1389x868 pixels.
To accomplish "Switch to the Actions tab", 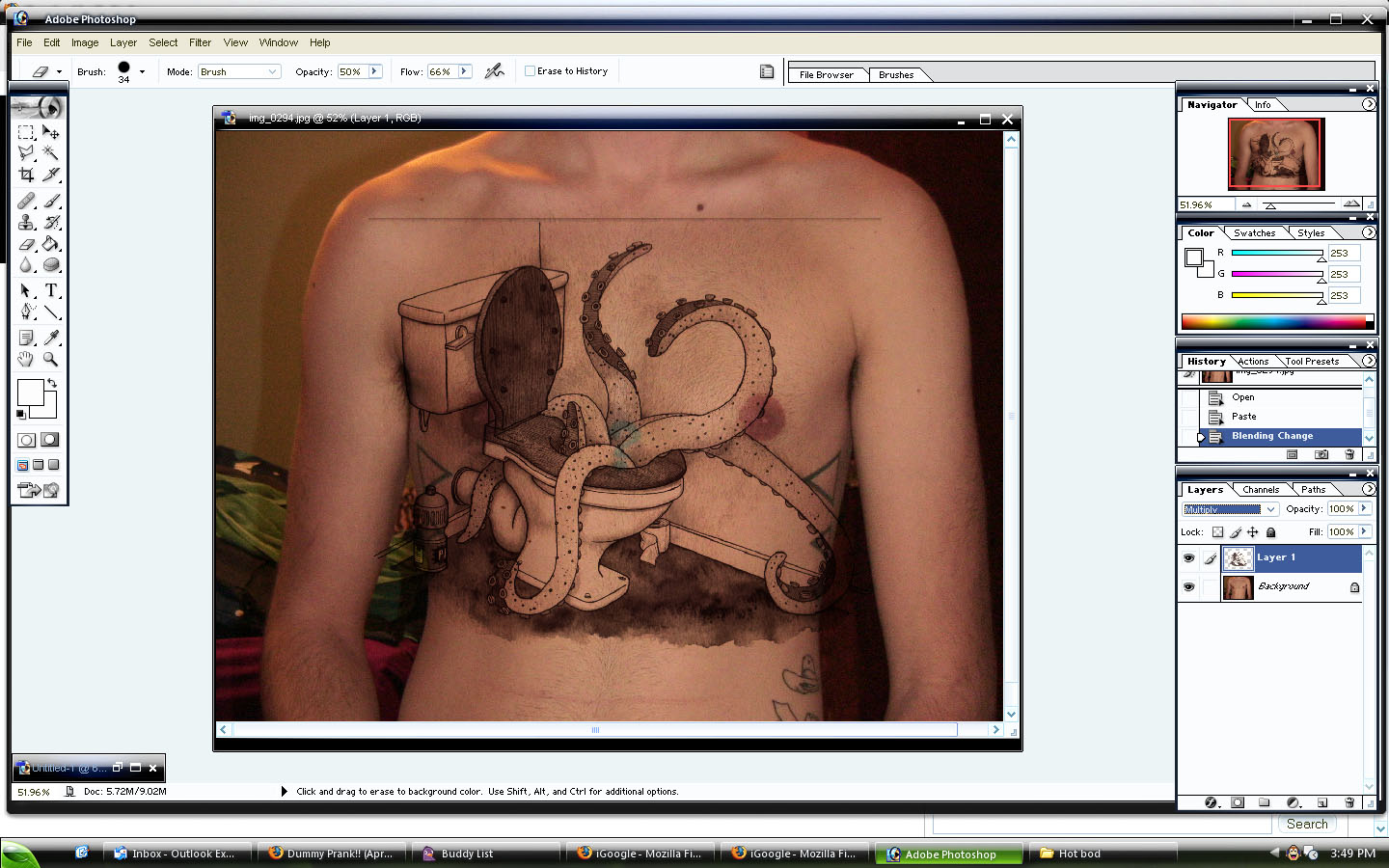I will pos(1253,362).
